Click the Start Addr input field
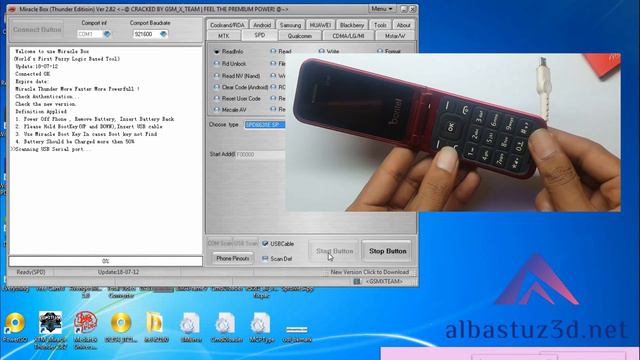 (x=260, y=155)
